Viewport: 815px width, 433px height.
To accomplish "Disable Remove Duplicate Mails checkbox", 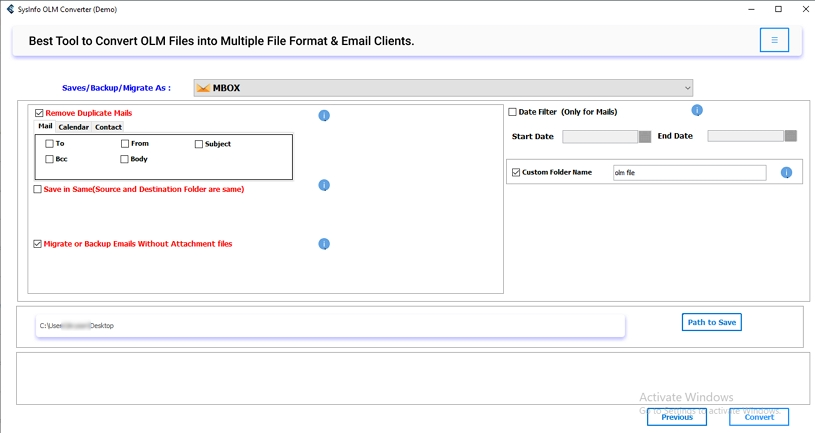I will point(39,114).
